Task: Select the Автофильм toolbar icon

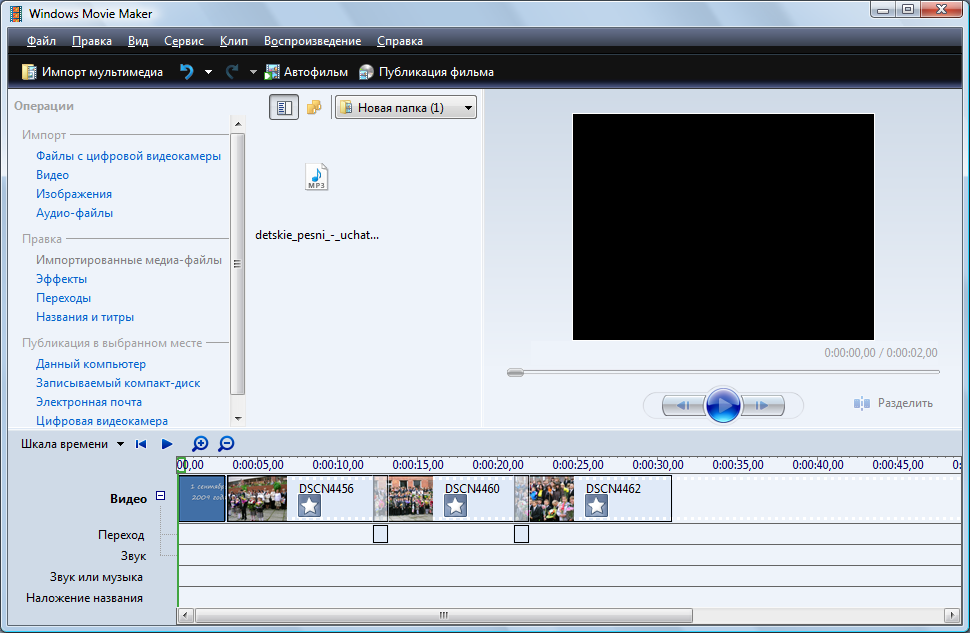Action: [271, 71]
